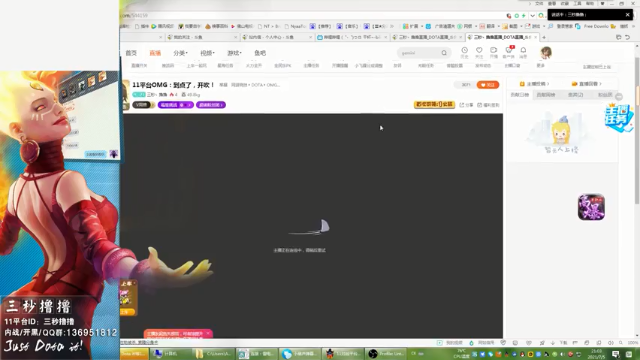
Task: Open the 截图 screenshot toolbar item
Action: point(511,26)
